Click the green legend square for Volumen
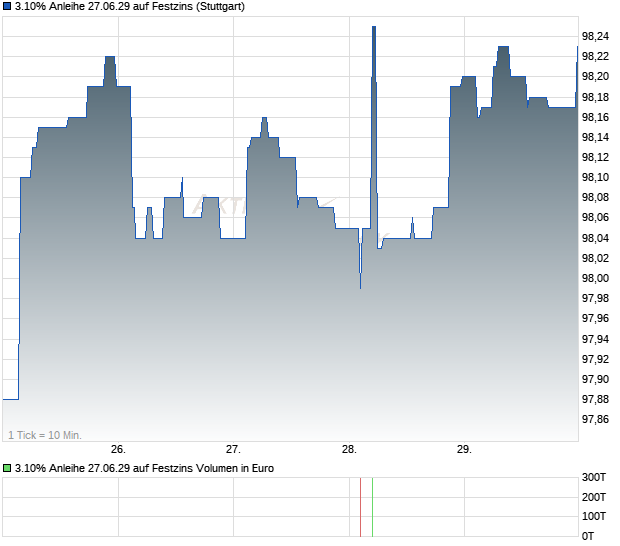The width and height of the screenshot is (620, 546). (7, 468)
